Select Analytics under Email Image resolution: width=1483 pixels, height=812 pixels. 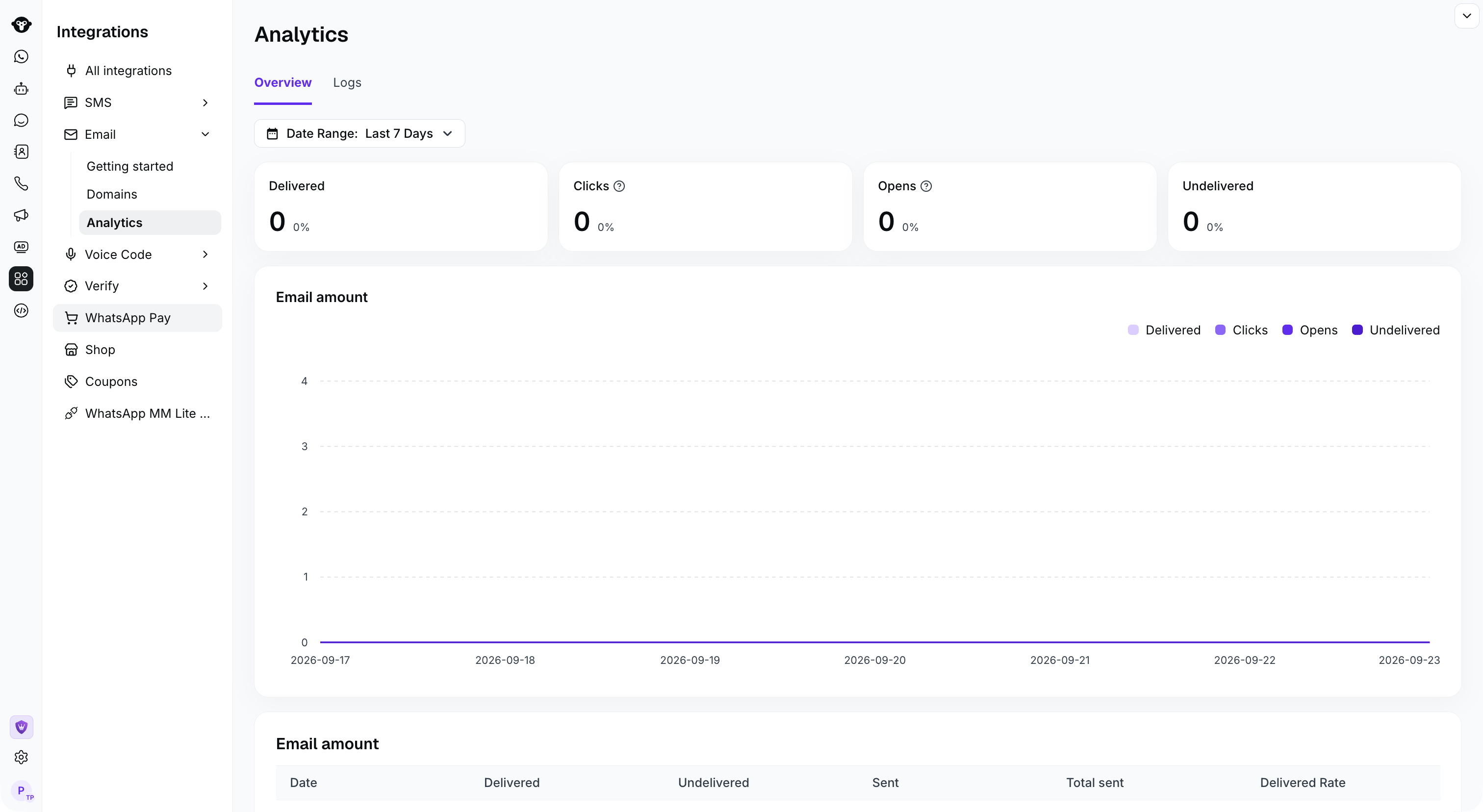coord(150,223)
